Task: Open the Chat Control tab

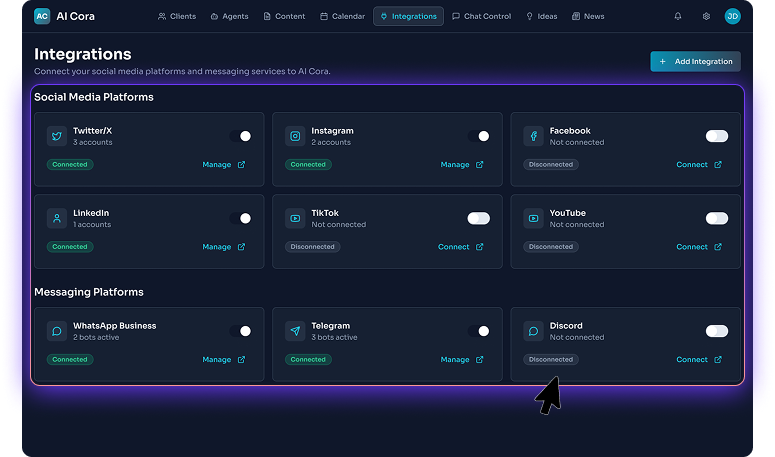Action: (481, 16)
